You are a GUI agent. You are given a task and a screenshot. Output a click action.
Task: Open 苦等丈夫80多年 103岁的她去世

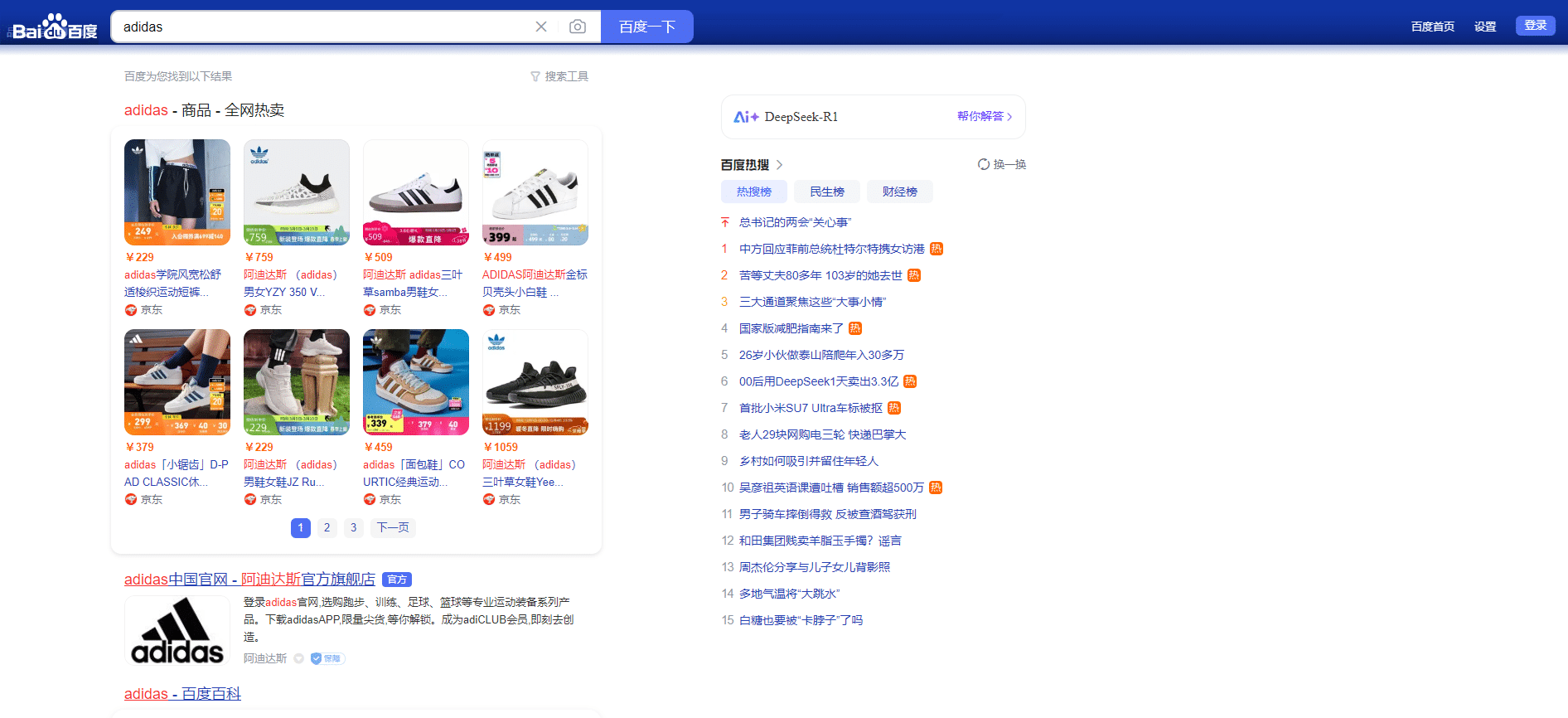point(820,275)
